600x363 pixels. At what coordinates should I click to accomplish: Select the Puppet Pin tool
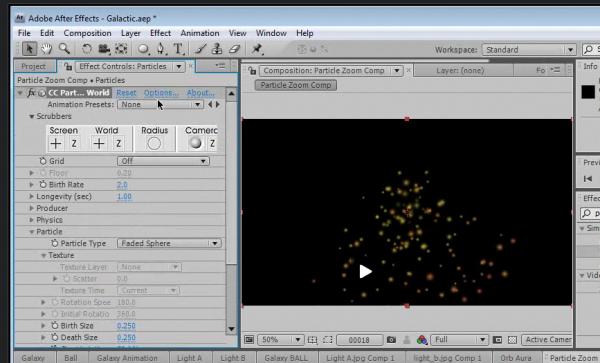tap(257, 49)
